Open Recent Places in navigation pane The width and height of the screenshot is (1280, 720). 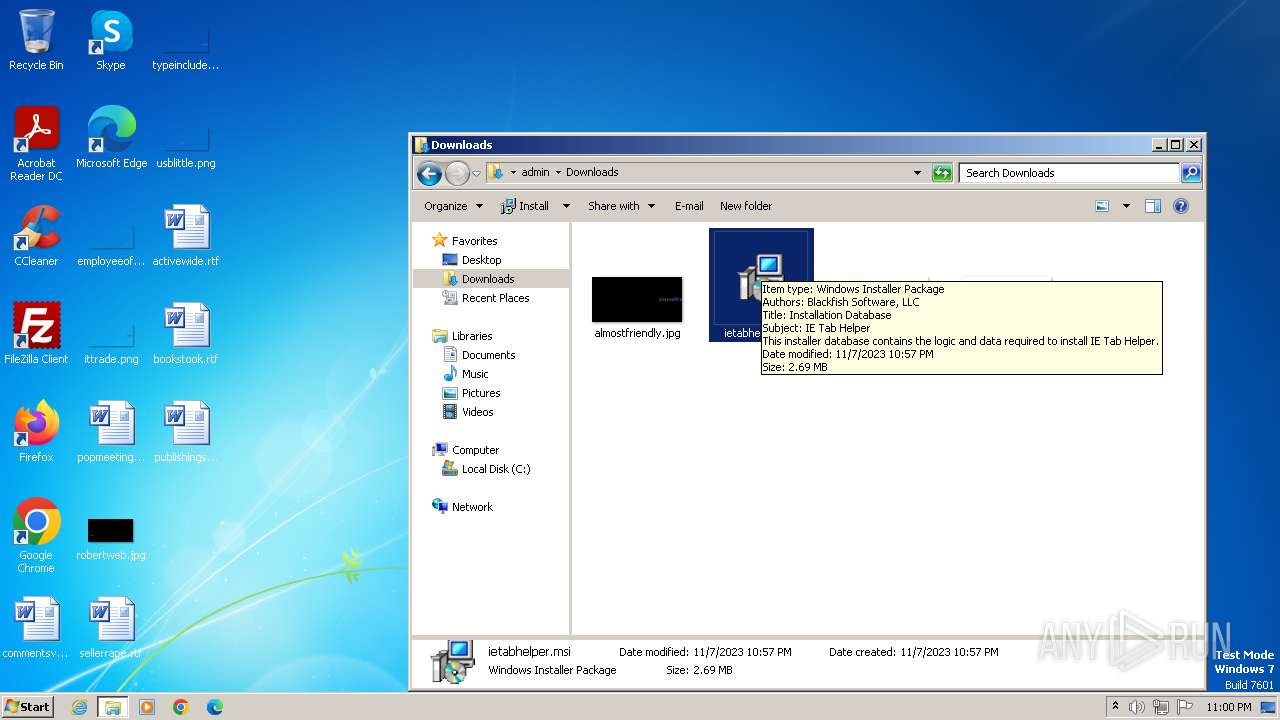pyautogui.click(x=495, y=298)
